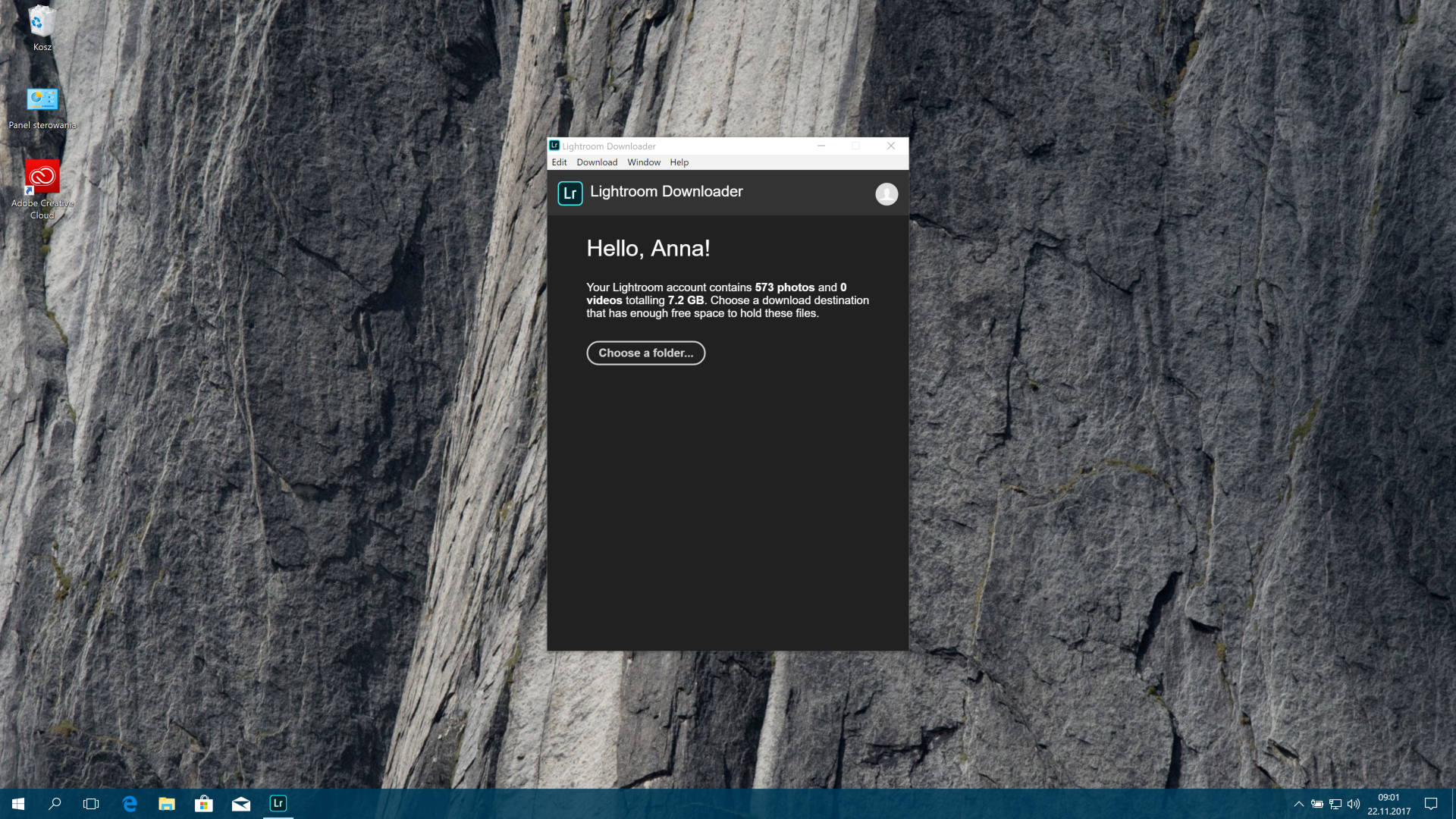Launch Microsoft Edge from the taskbar
The image size is (1456, 819).
[130, 804]
